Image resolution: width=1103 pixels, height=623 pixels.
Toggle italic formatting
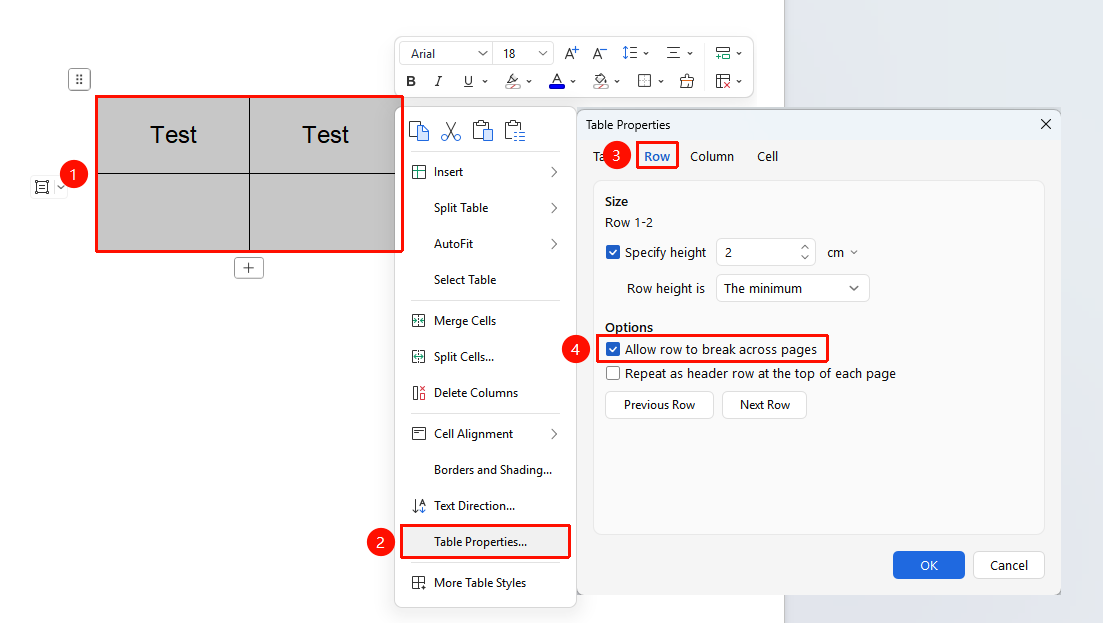coord(438,81)
